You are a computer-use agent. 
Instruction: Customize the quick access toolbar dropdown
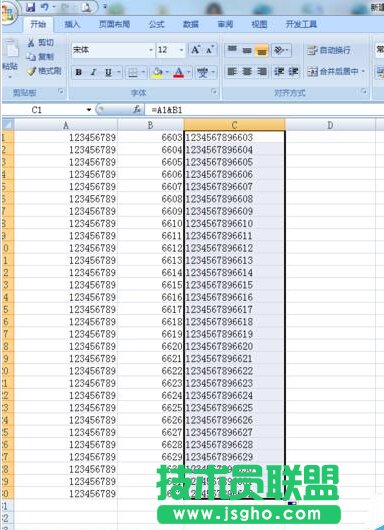[105, 7]
